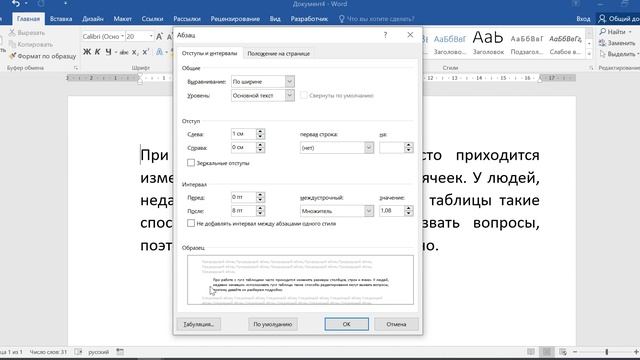Image resolution: width=640 pixels, height=360 pixels.
Task: Open the Clipboard (Буфер обмена) group launcher
Action: pyautogui.click(x=76, y=68)
